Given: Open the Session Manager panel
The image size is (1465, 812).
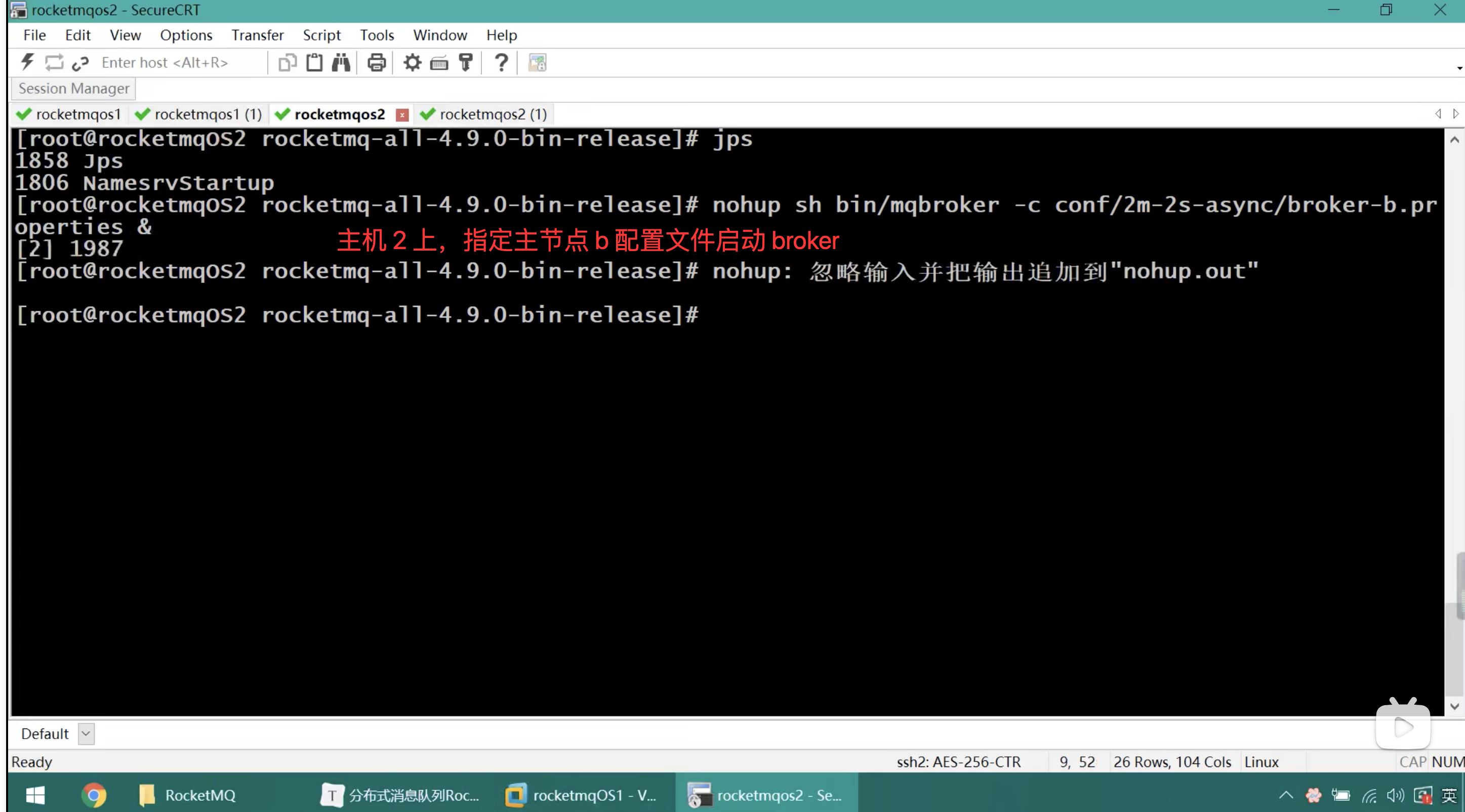Looking at the screenshot, I should (x=73, y=89).
